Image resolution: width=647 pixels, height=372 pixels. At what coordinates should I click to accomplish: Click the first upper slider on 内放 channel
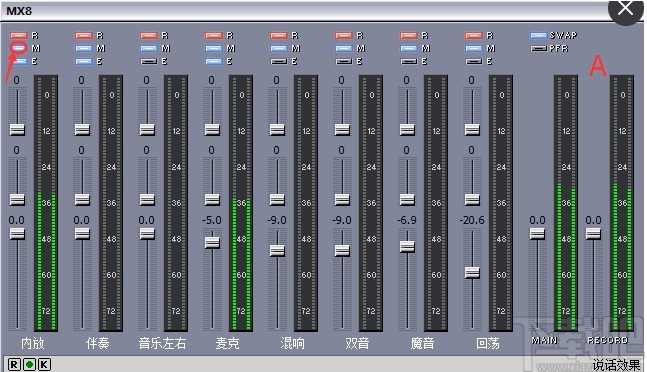point(17,129)
